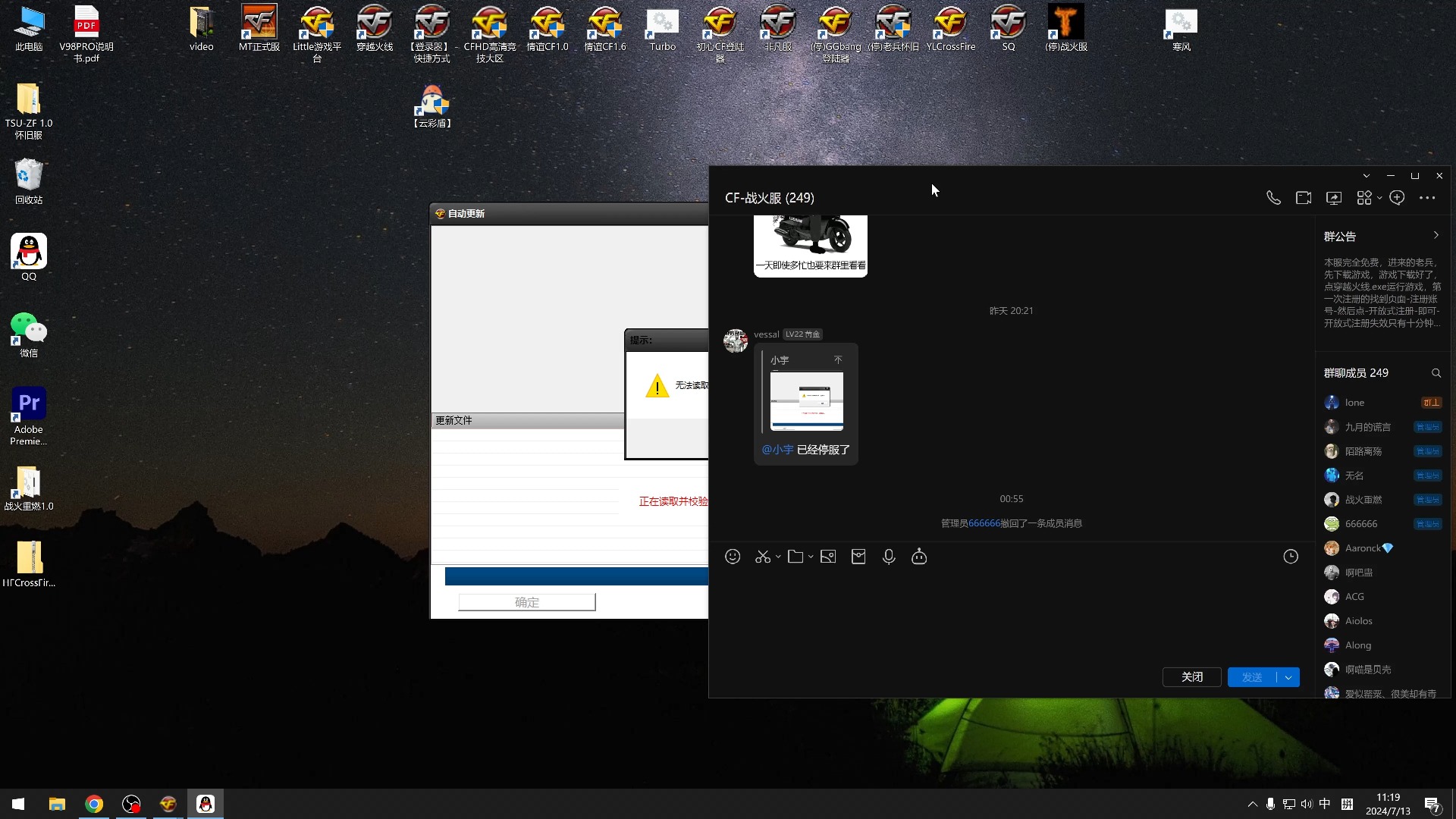Select the screenshot scissors tool
Viewport: 1456px width, 819px height.
point(763,557)
